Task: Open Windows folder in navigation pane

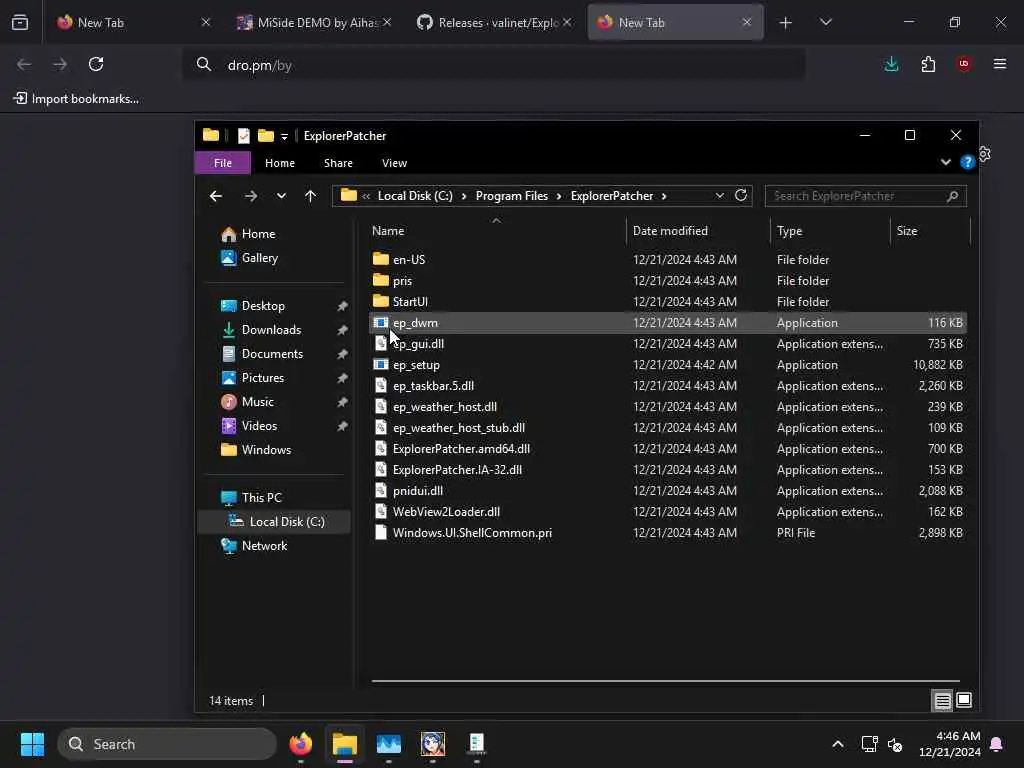Action: click(x=266, y=450)
